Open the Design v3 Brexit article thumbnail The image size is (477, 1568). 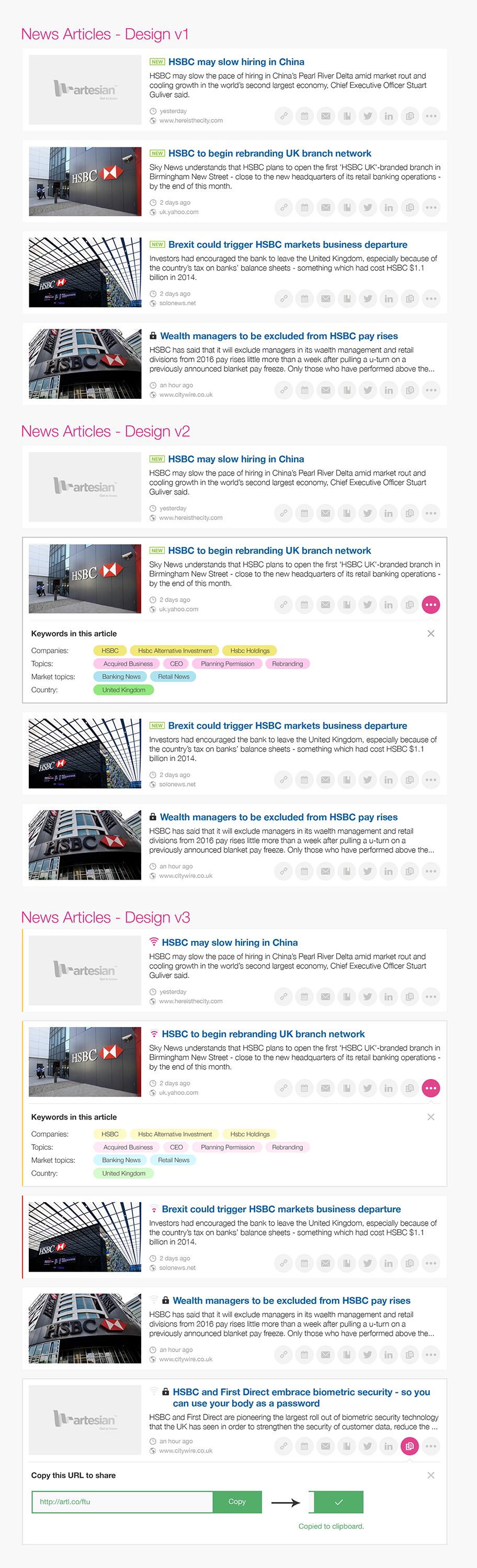coord(85,1237)
